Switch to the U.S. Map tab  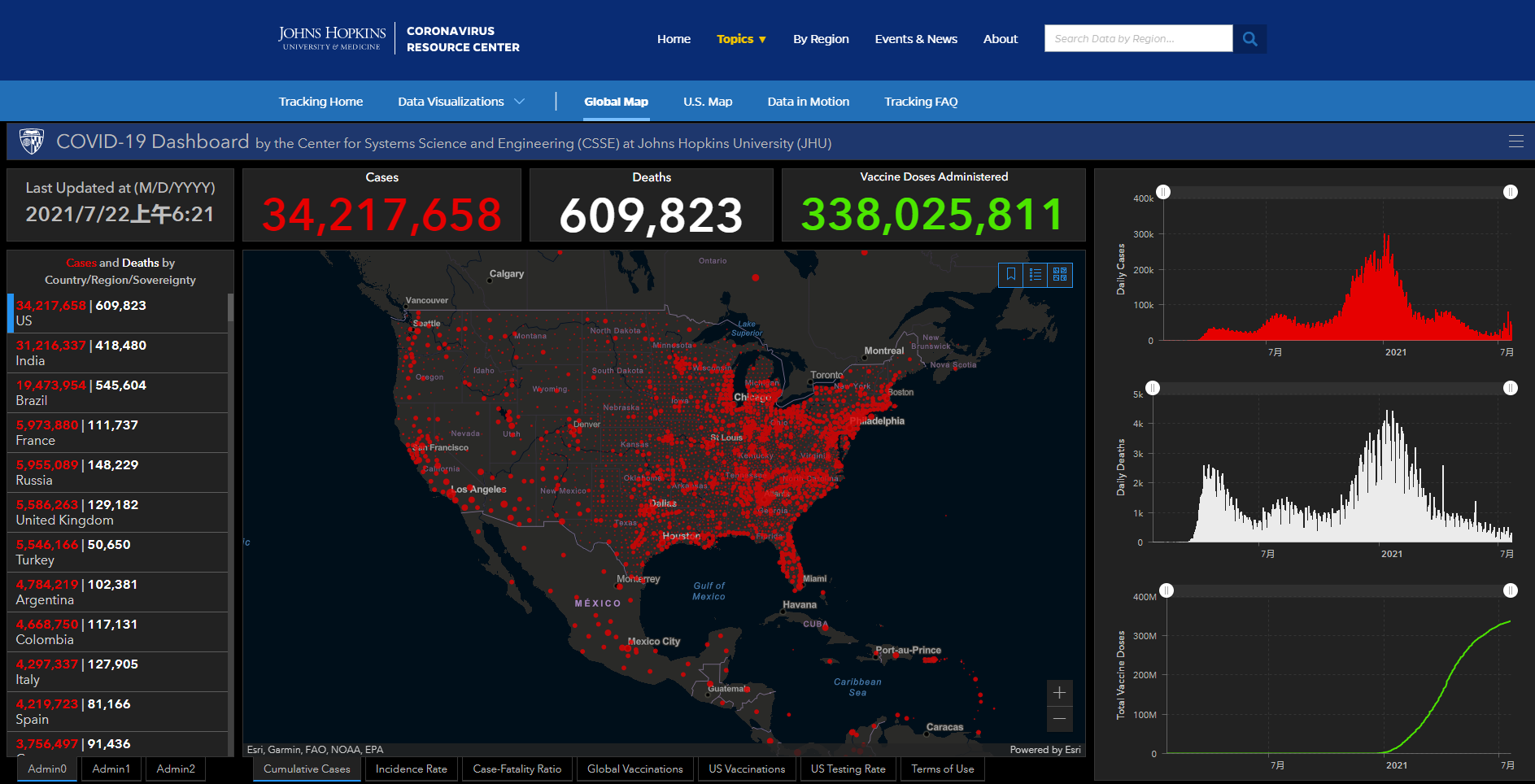[708, 102]
